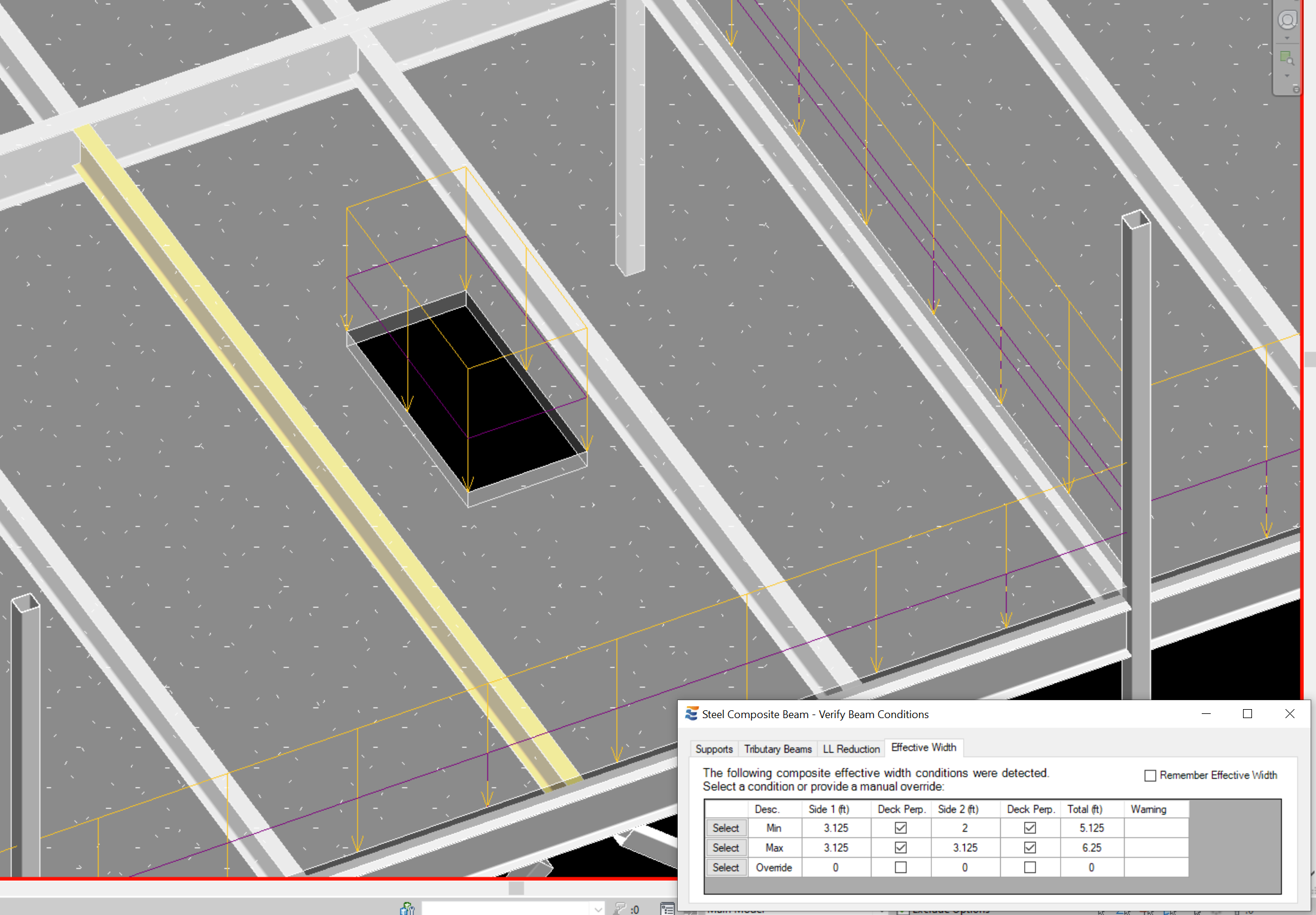This screenshot has height=915, width=1316.
Task: Uncheck Side 1 Deck Perp. in Min row
Action: 900,828
